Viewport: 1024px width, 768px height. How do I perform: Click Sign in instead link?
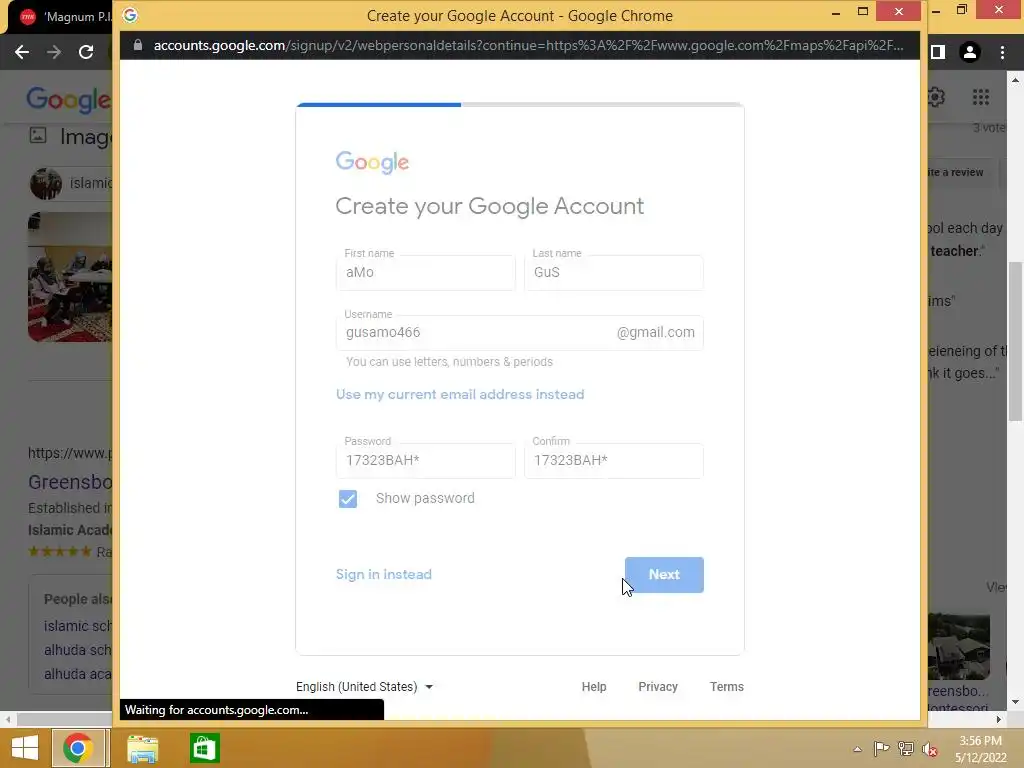pyautogui.click(x=383, y=575)
